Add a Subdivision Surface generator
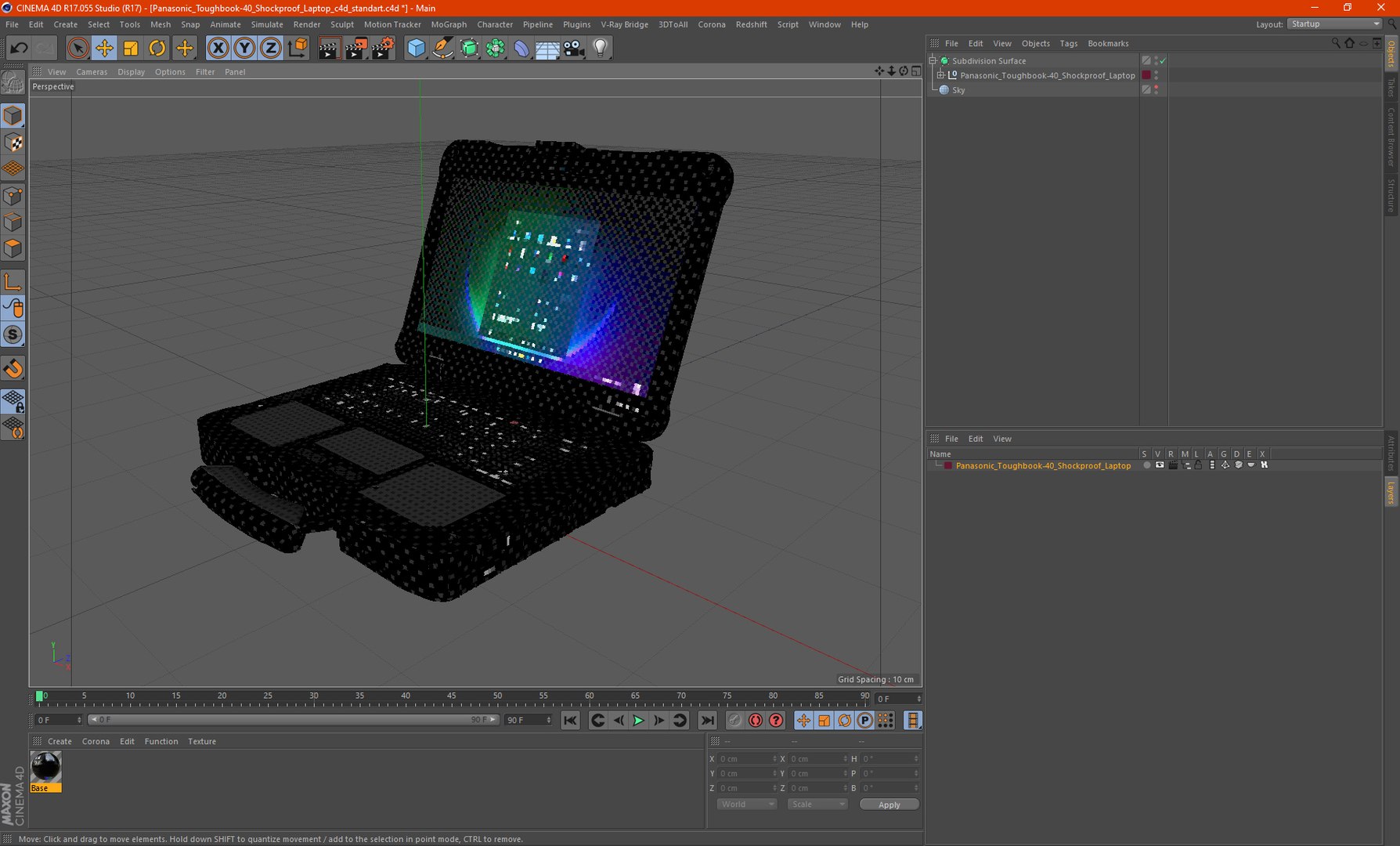 point(469,49)
